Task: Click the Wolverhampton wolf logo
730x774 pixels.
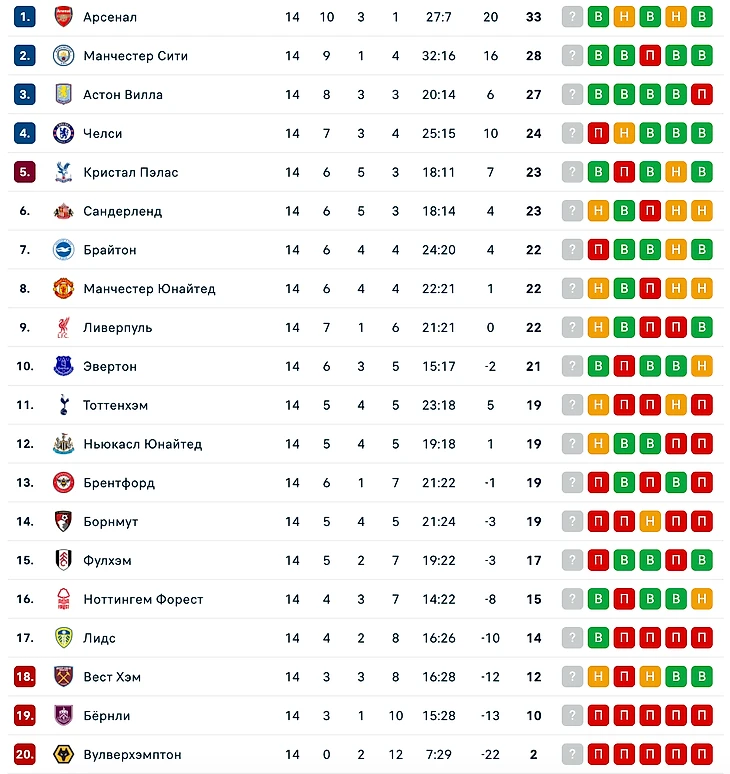Action: coord(63,754)
